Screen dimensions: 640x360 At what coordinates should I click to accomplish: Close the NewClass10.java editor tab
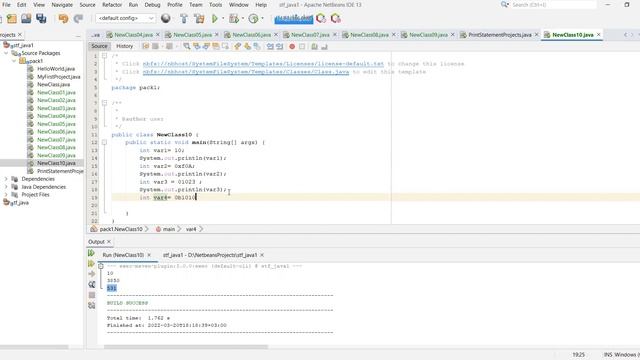(x=599, y=35)
